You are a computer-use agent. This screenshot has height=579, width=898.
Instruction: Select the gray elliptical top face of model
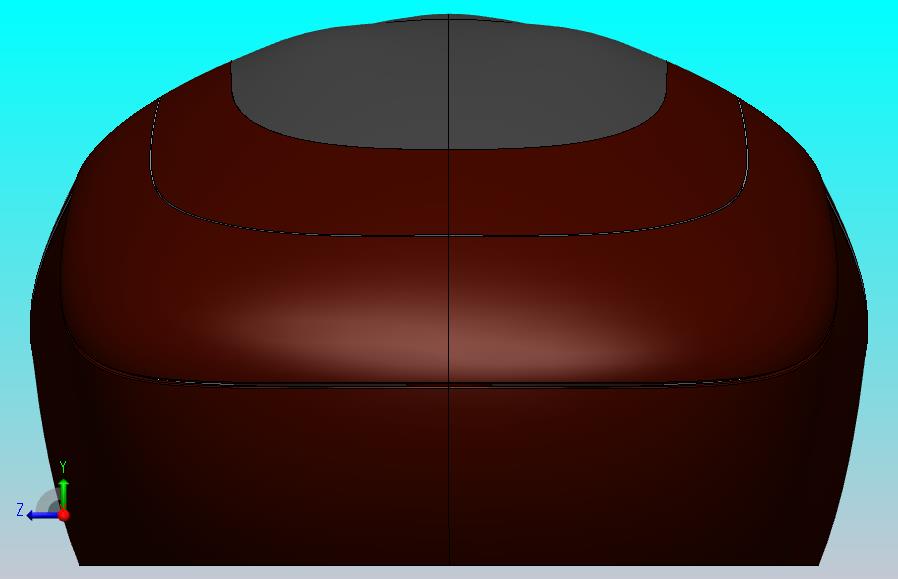(448, 83)
